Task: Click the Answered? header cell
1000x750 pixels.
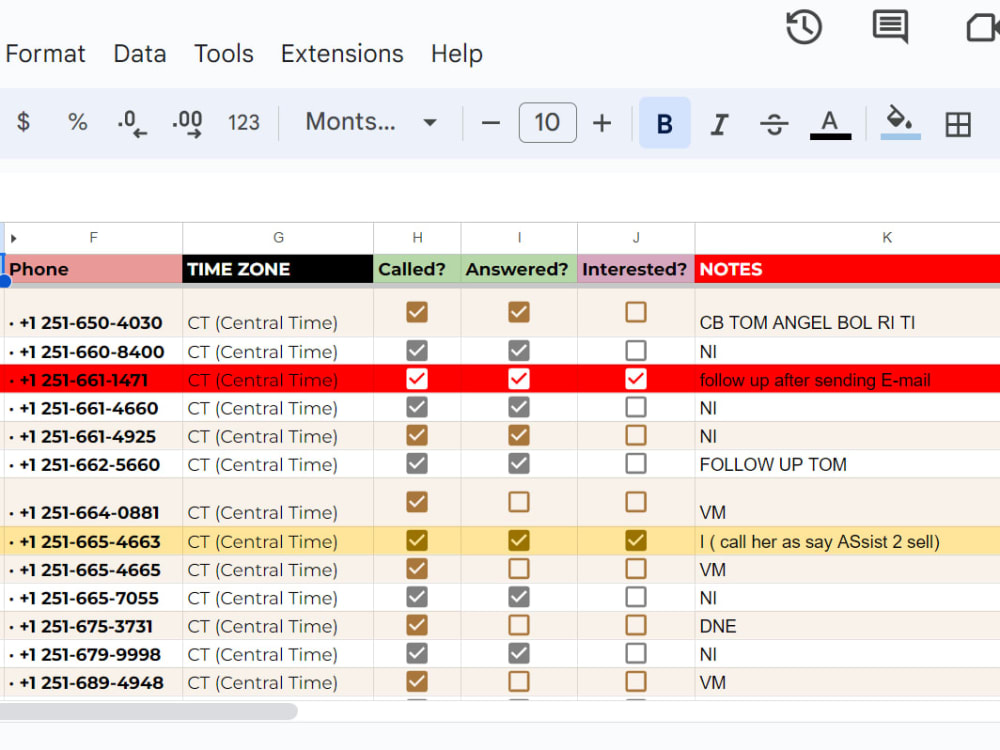Action: [x=519, y=269]
